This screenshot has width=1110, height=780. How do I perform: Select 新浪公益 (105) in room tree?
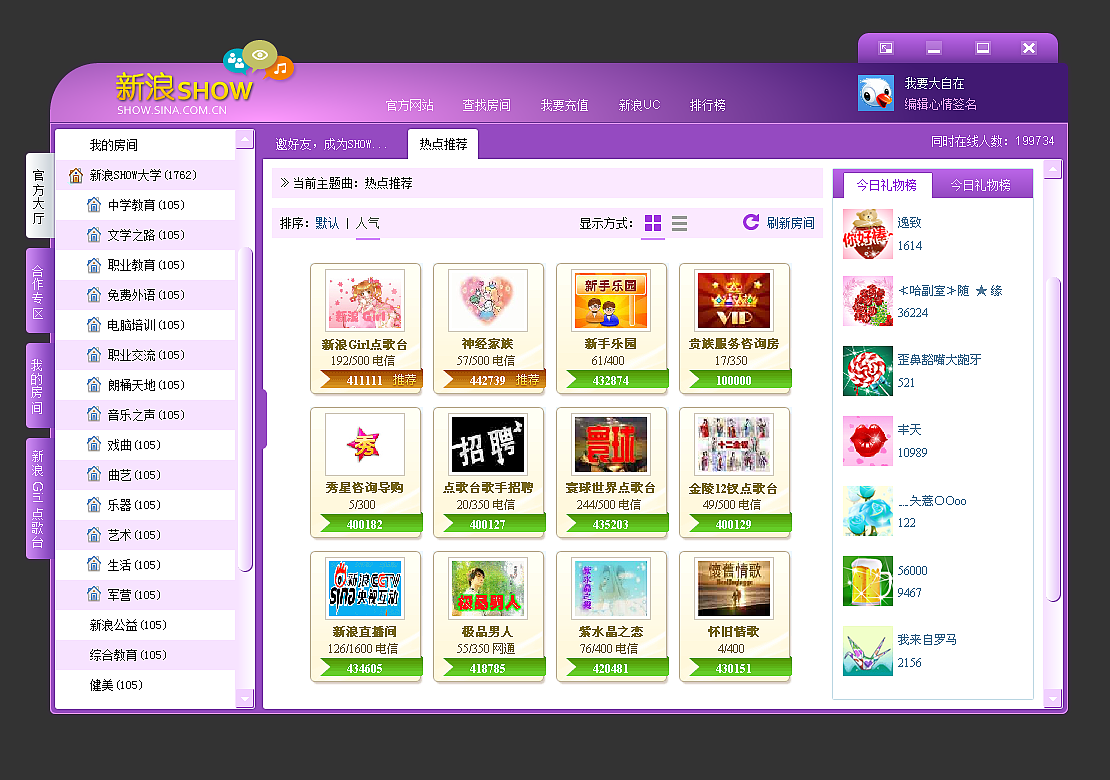145,625
